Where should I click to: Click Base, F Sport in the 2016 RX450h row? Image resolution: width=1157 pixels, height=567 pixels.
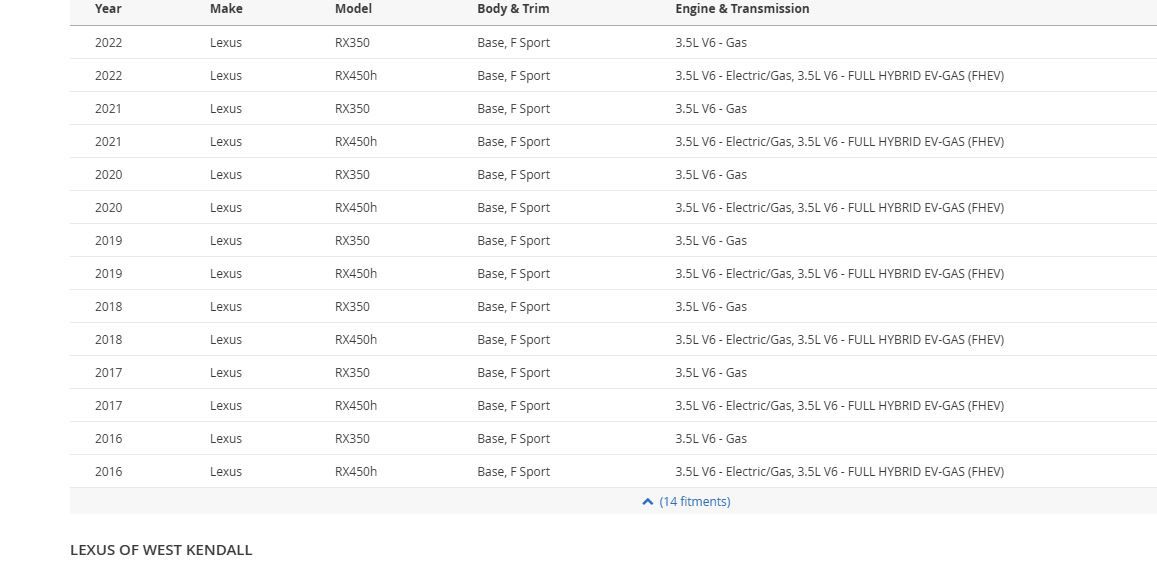point(513,472)
